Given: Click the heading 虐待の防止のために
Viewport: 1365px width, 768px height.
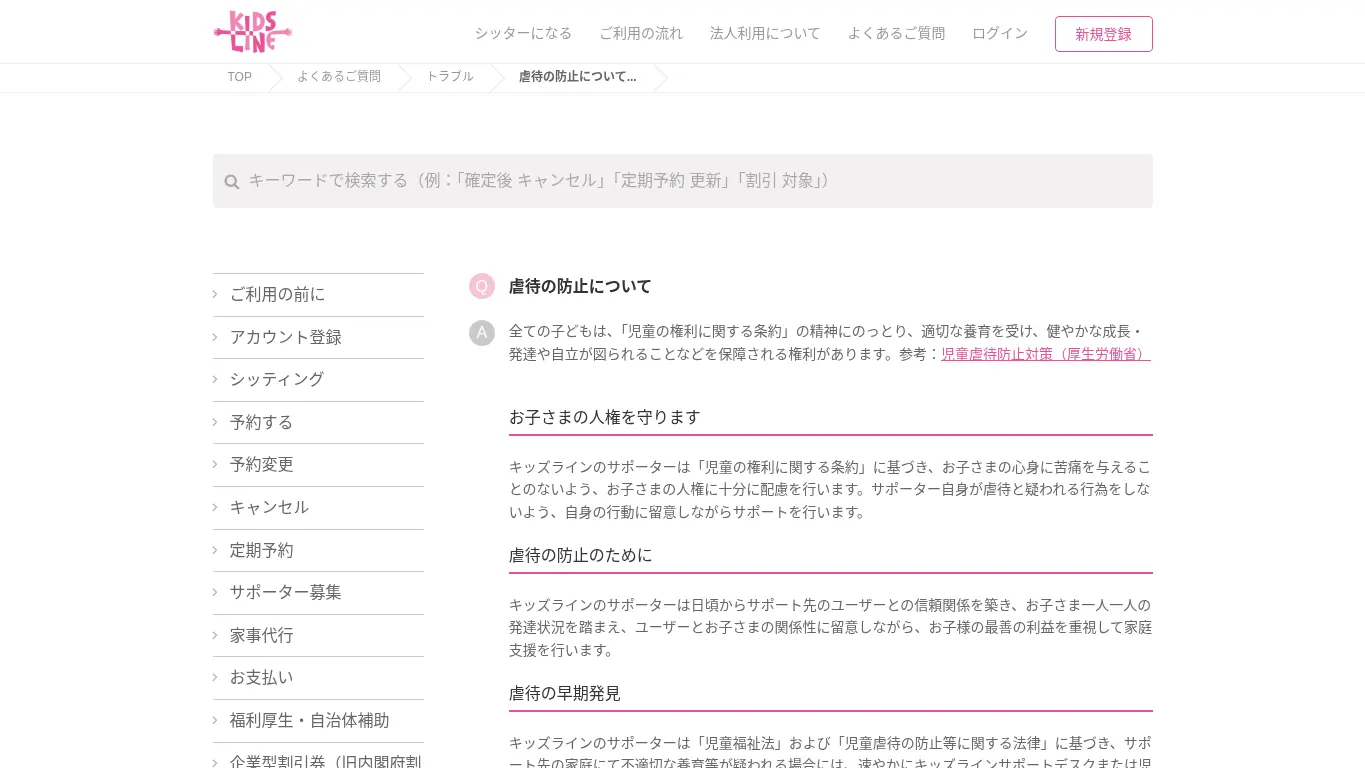Looking at the screenshot, I should [580, 555].
